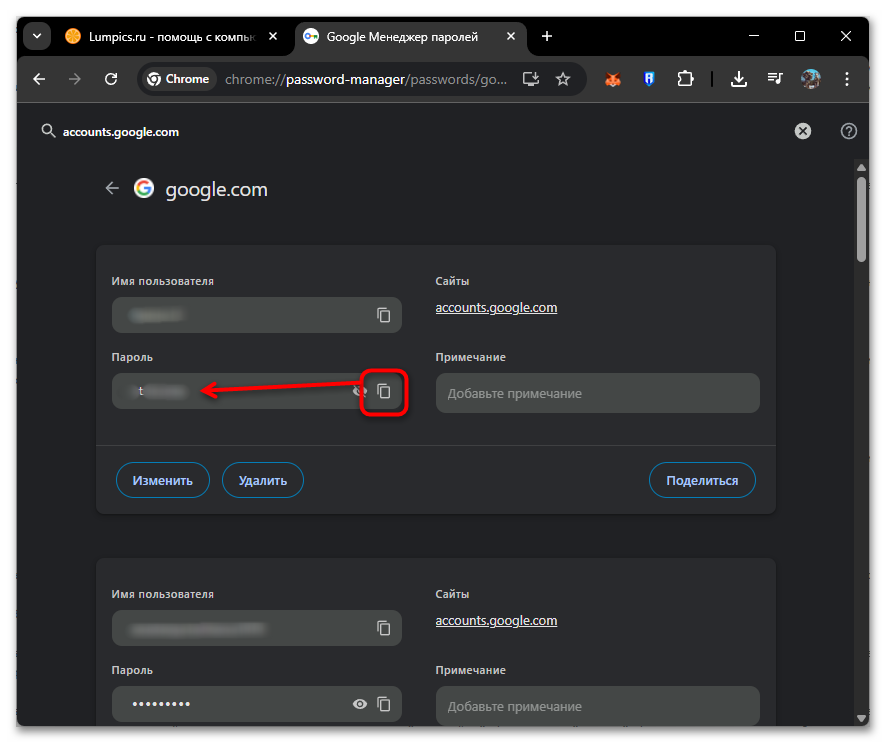
Task: Copy the second account's password
Action: (x=384, y=704)
